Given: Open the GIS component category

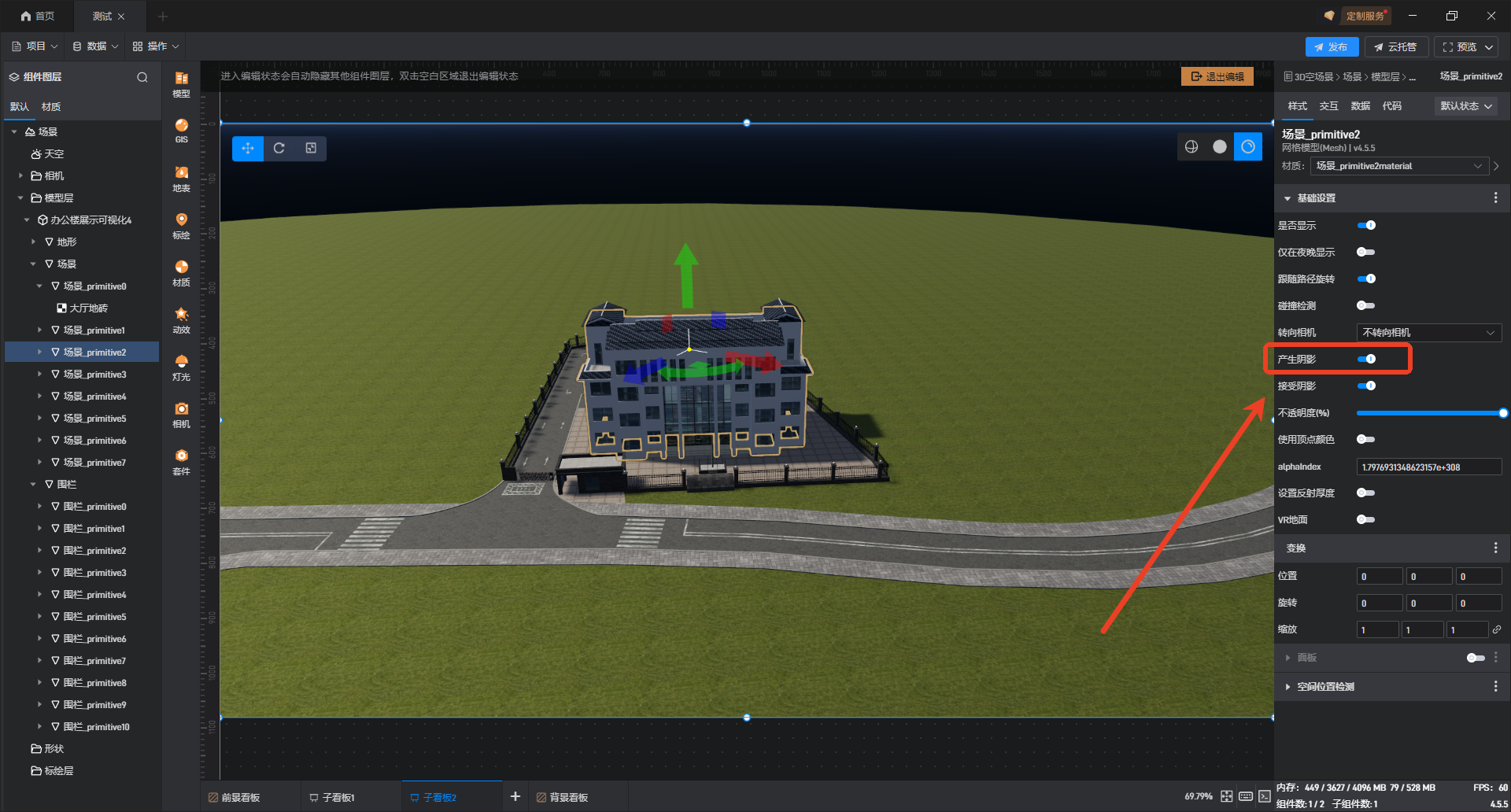Looking at the screenshot, I should [181, 131].
